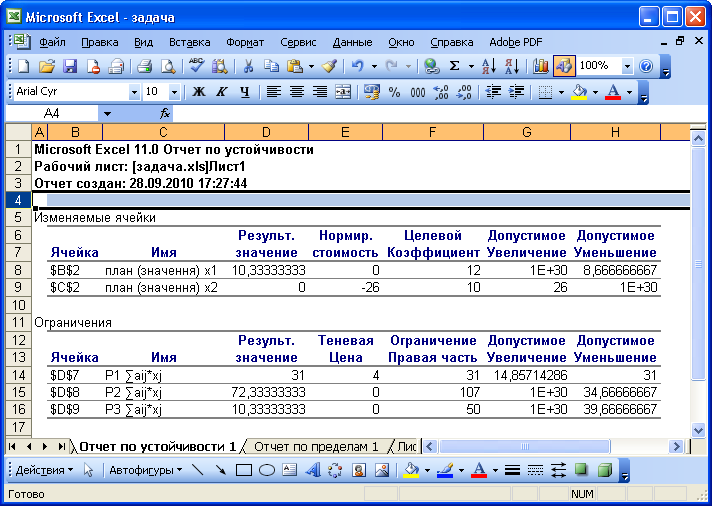Image resolution: width=712 pixels, height=506 pixels.
Task: Select row 8 header
Action: pos(18,270)
